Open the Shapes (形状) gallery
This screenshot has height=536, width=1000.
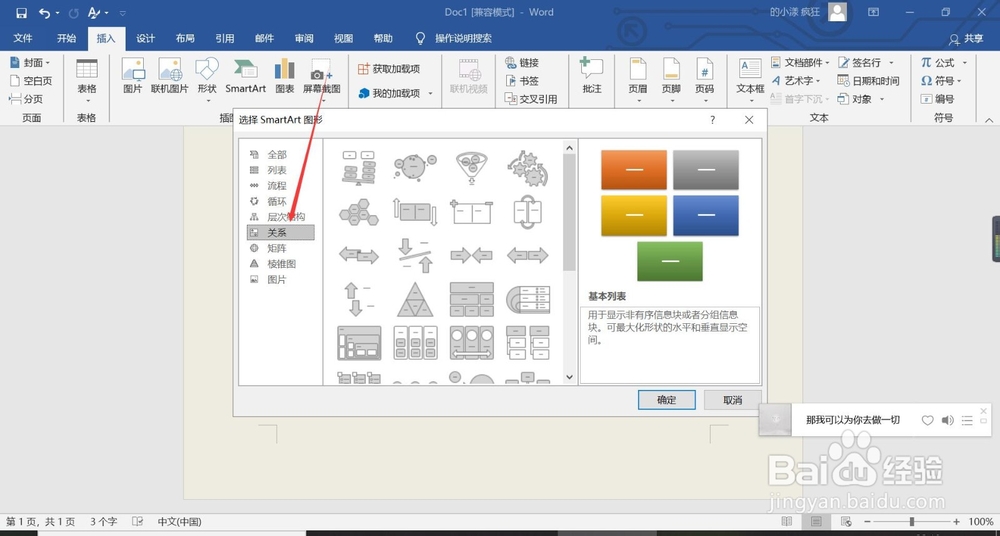click(207, 79)
